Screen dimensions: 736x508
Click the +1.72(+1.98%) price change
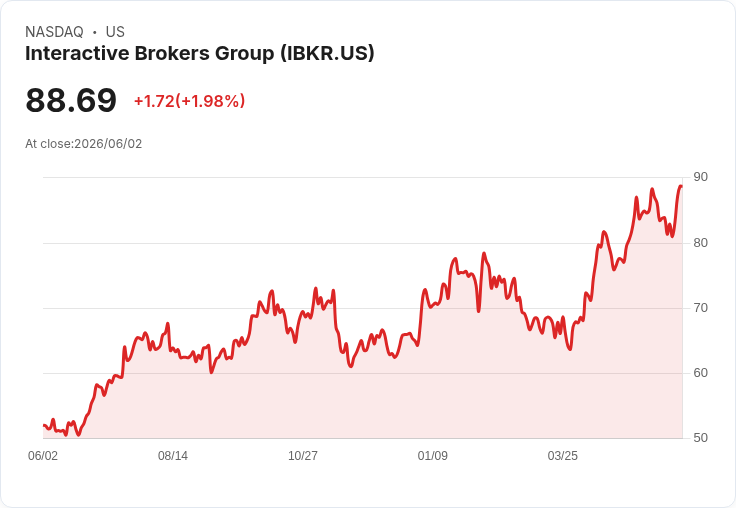pyautogui.click(x=190, y=101)
